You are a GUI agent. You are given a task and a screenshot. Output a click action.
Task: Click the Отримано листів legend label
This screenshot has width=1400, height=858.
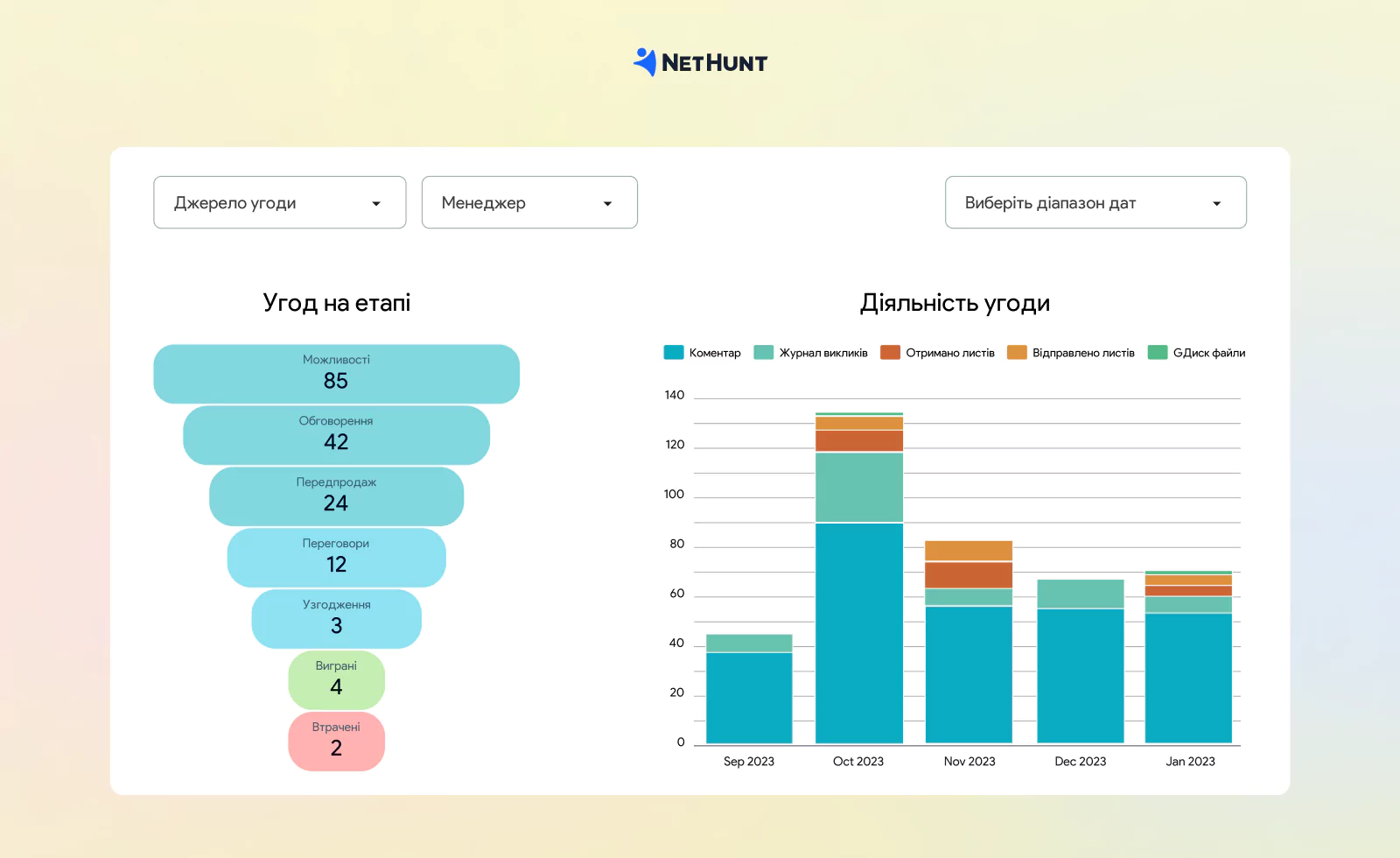point(950,353)
